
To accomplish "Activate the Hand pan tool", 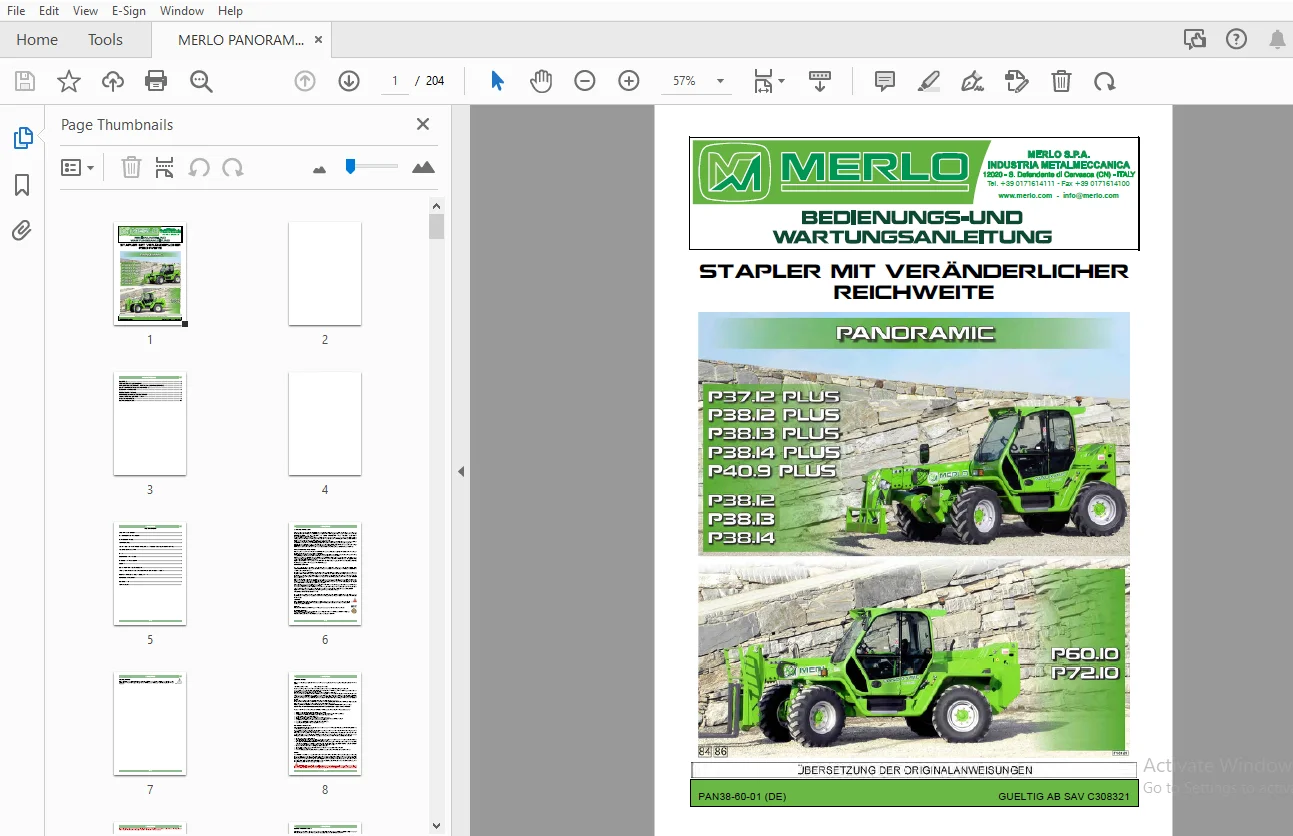I will click(x=541, y=81).
